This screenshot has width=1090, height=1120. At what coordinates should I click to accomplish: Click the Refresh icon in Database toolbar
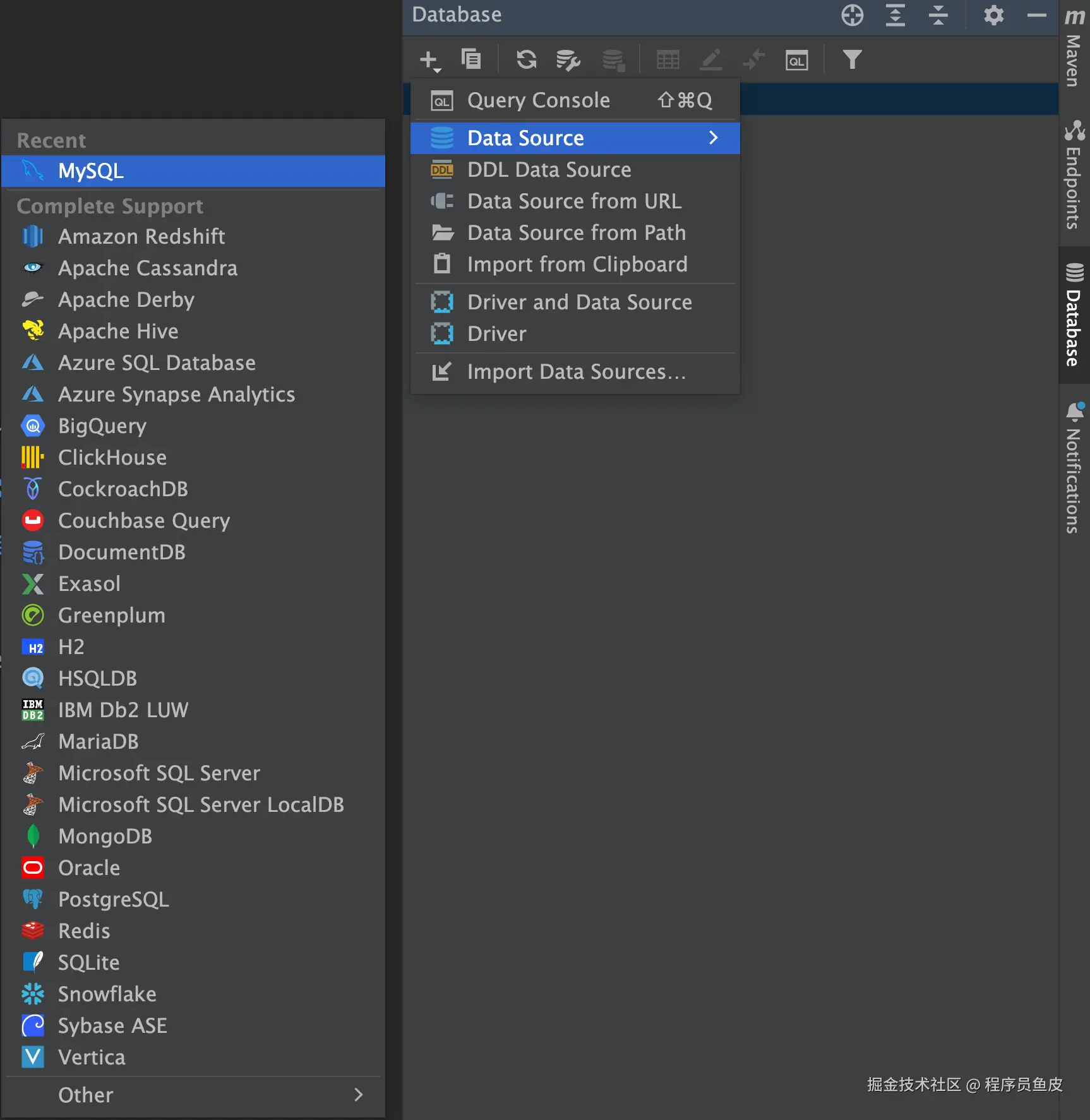[526, 60]
